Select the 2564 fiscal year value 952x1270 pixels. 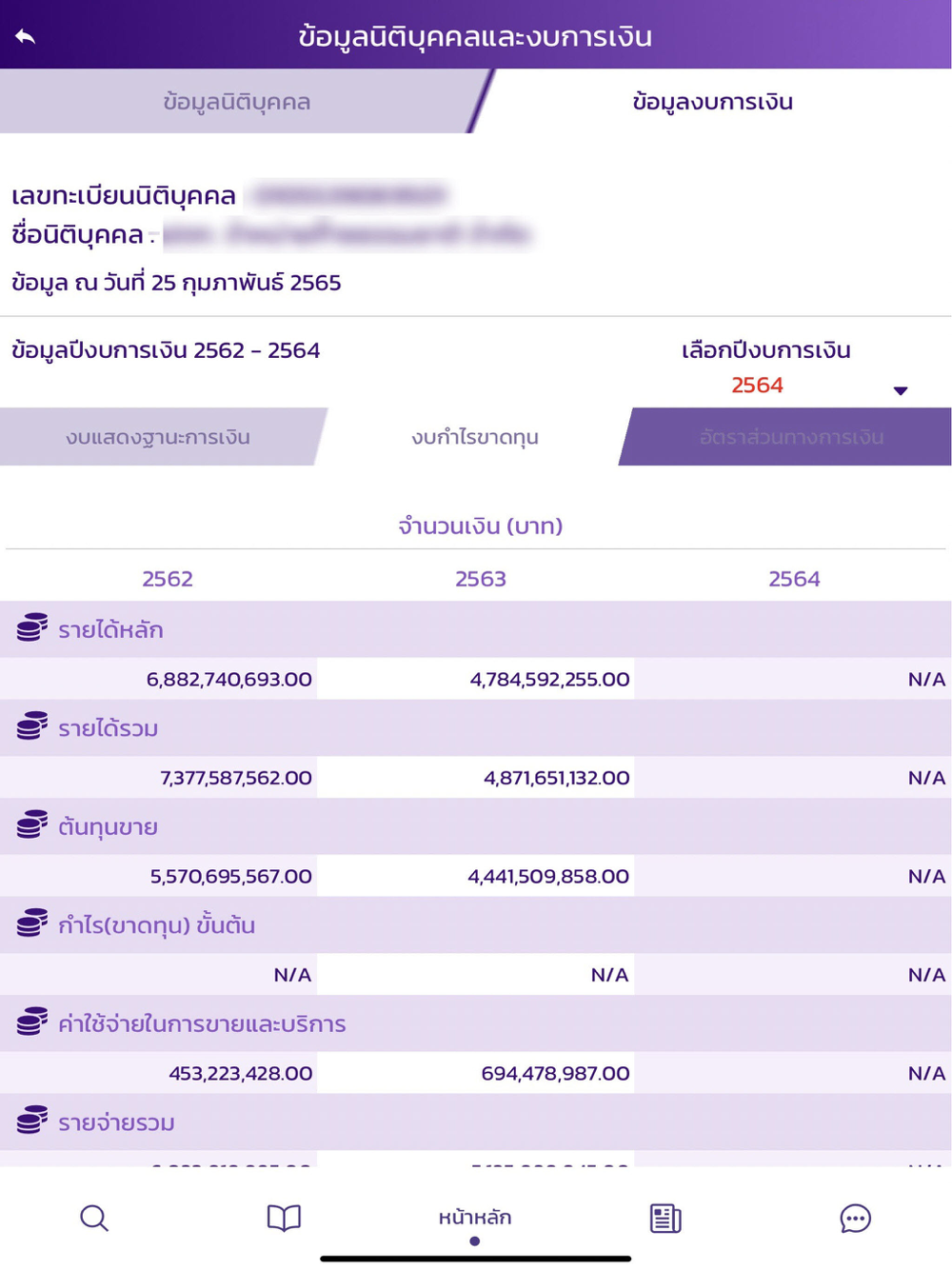757,385
